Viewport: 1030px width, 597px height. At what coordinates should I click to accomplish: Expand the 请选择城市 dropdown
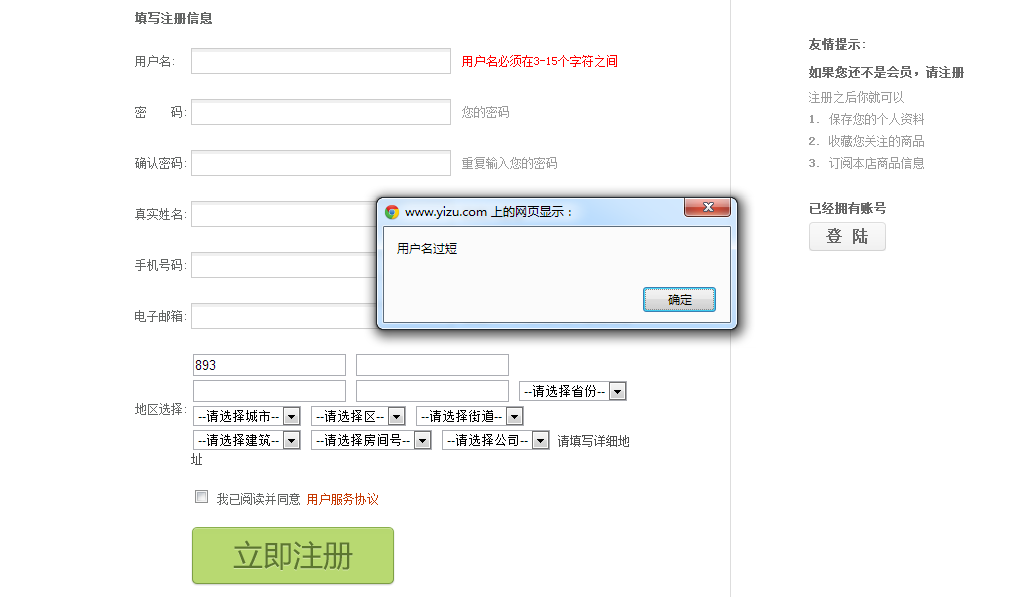[247, 416]
